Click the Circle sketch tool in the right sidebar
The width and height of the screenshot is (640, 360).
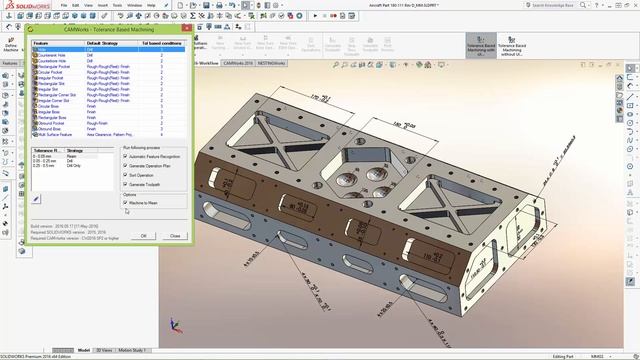click(x=630, y=123)
